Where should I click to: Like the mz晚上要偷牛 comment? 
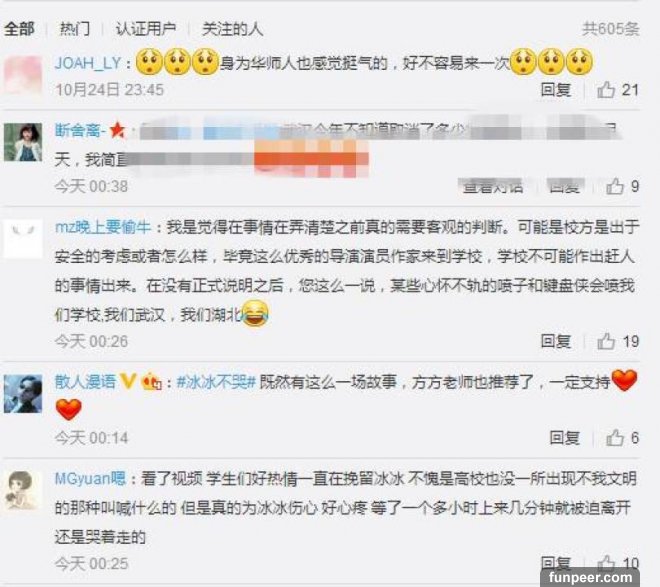(606, 341)
